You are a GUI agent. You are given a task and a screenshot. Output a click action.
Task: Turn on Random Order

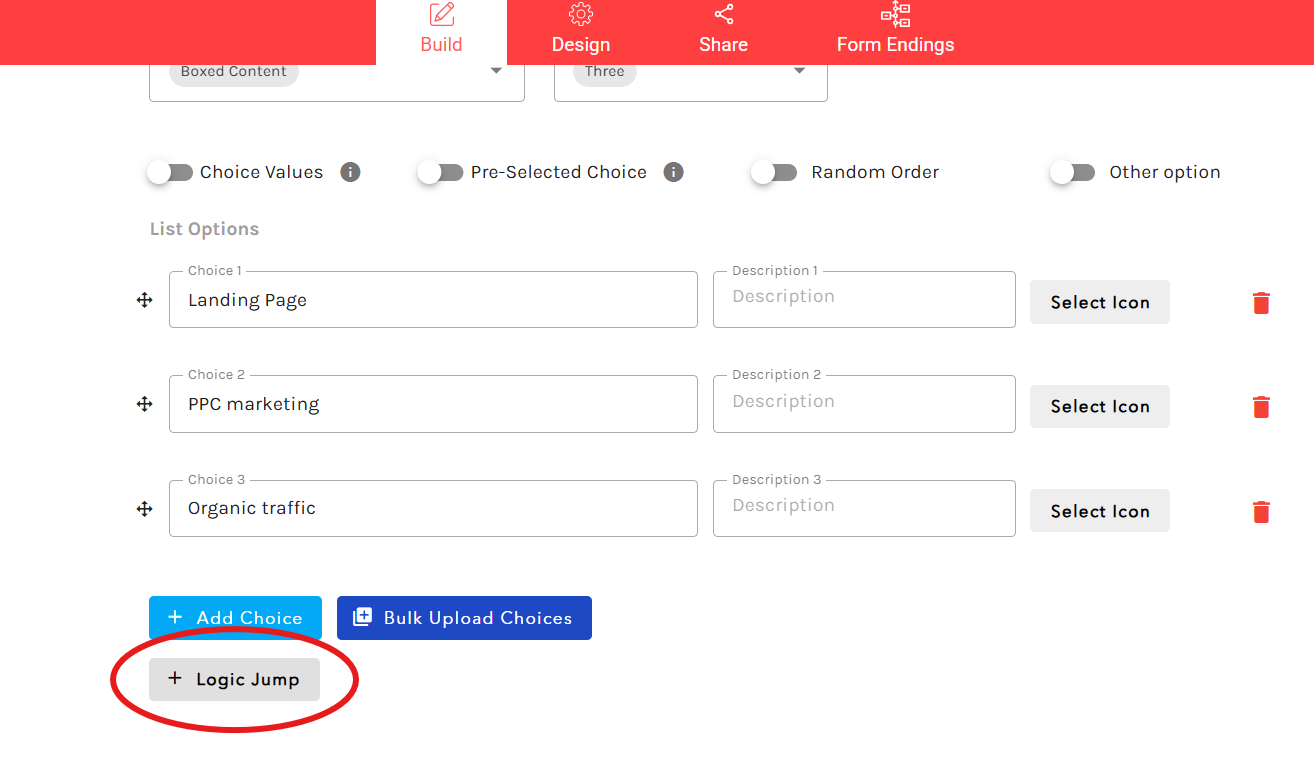(774, 172)
